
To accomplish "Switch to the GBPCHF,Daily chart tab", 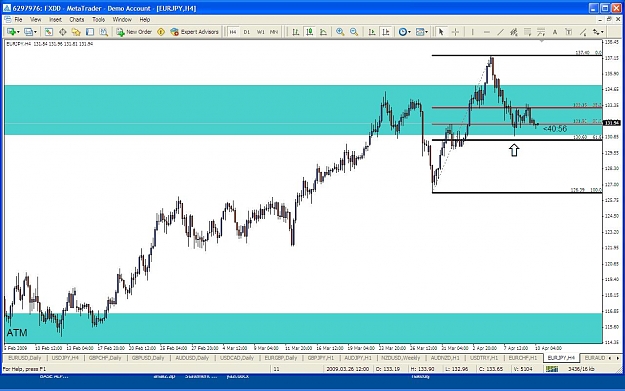I will 105,358.
